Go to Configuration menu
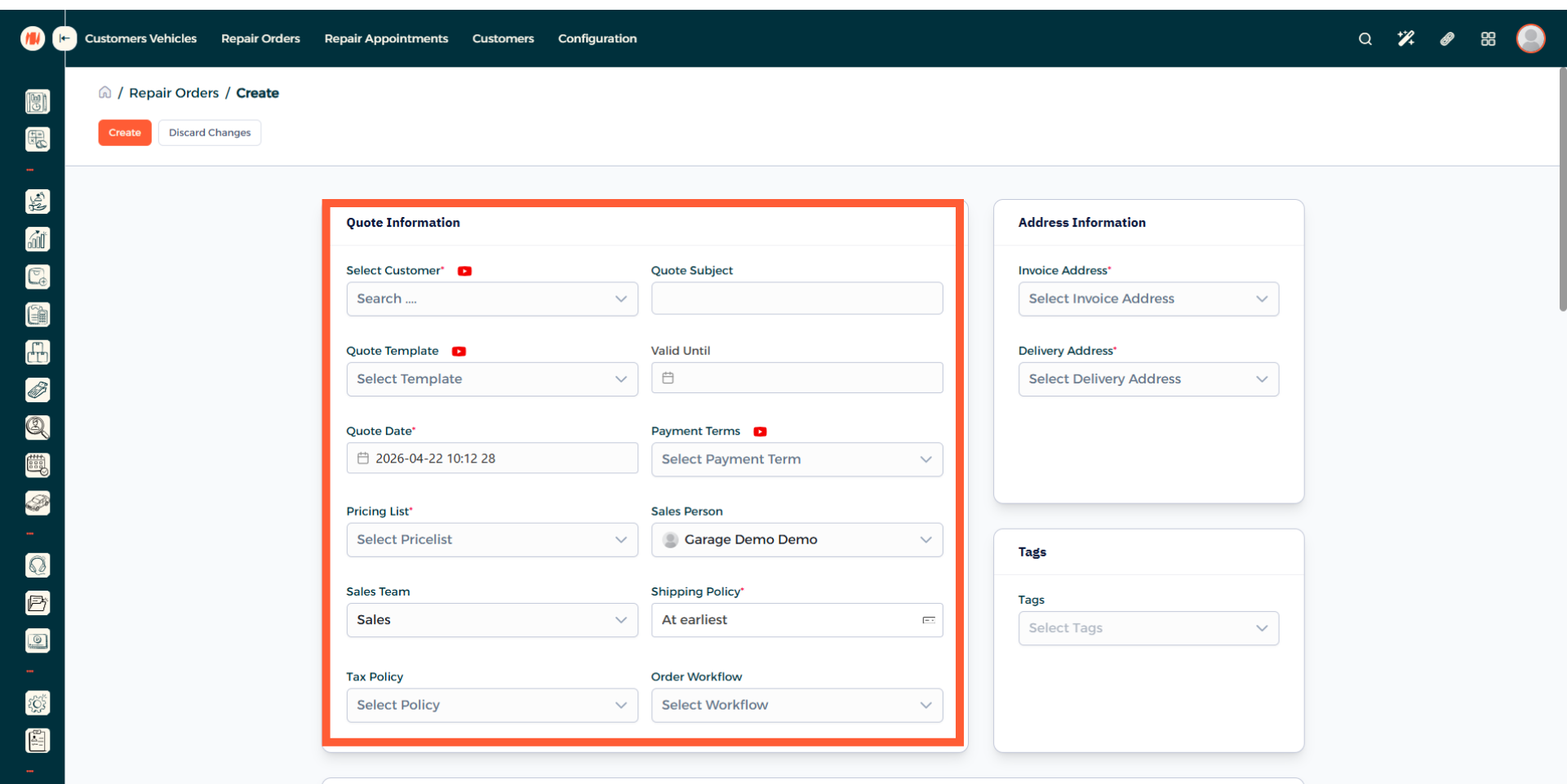 (597, 38)
